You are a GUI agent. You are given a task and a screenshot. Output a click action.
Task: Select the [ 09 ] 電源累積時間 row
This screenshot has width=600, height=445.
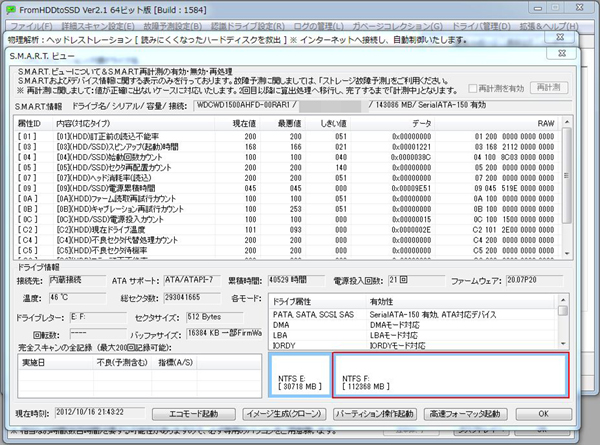[288, 188]
